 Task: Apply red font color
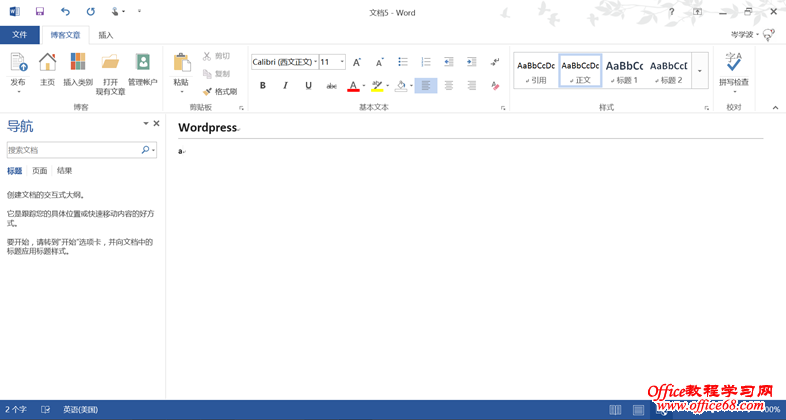coord(353,86)
